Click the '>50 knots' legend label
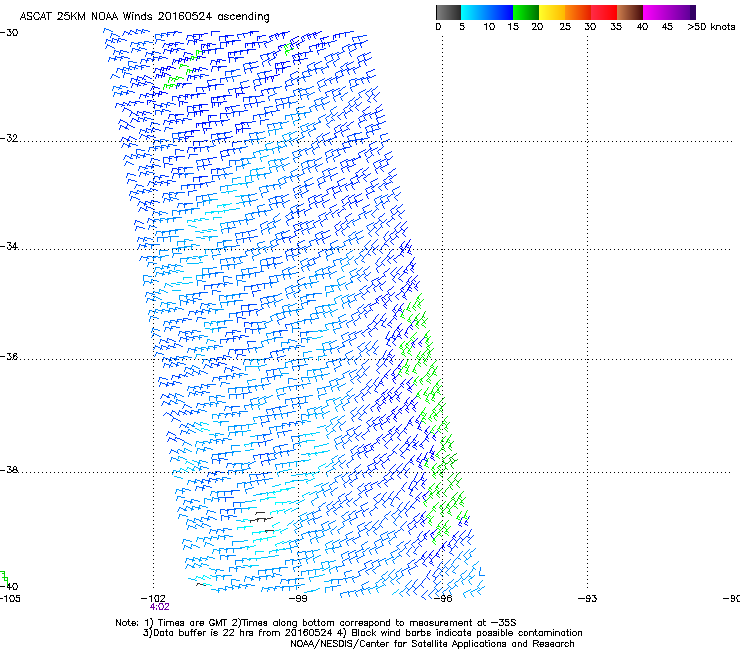 click(x=711, y=27)
